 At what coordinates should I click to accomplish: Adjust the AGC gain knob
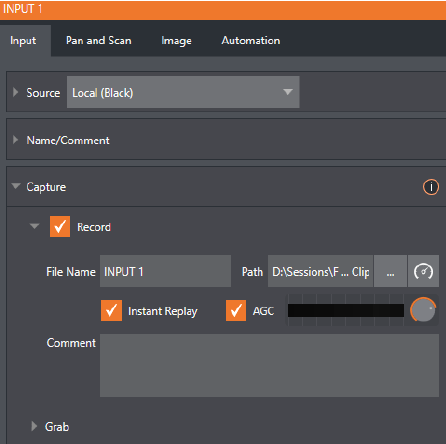click(423, 310)
